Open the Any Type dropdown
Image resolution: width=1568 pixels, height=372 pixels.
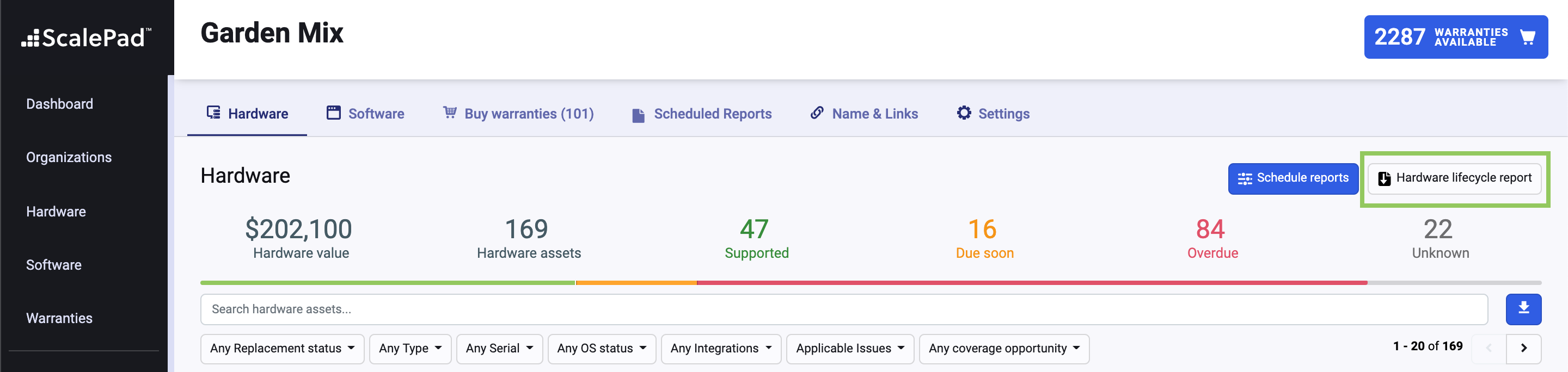411,348
